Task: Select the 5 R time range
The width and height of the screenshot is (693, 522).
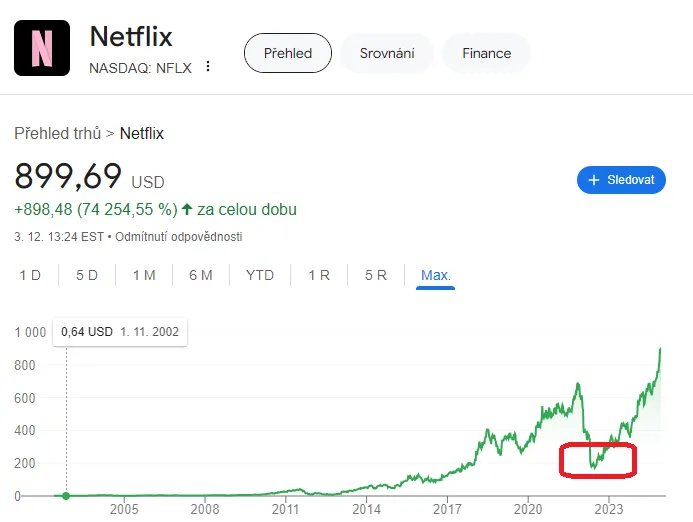Action: pos(376,275)
